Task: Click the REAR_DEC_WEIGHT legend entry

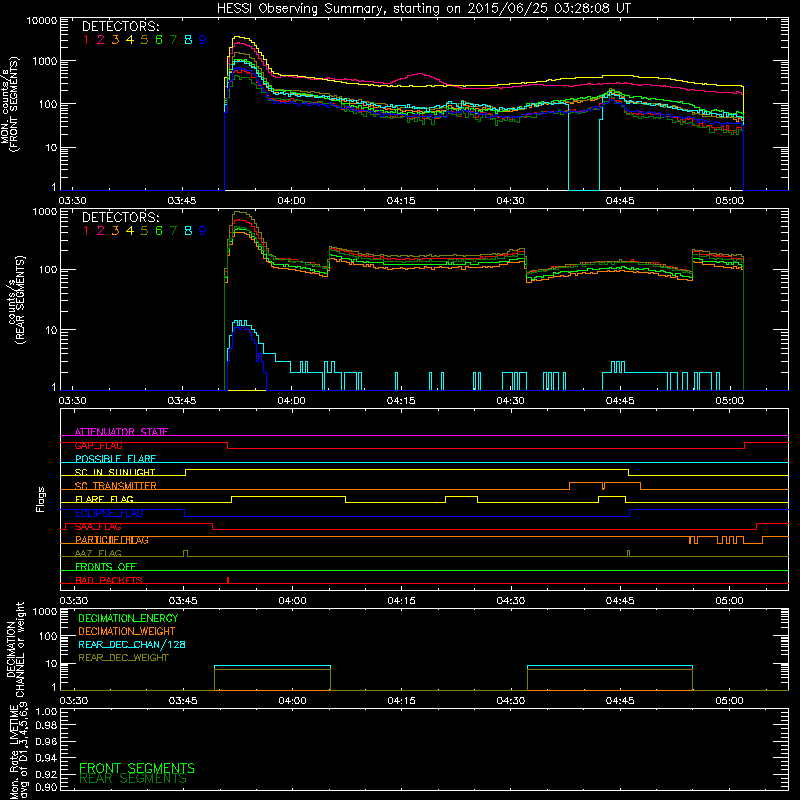Action: point(123,658)
